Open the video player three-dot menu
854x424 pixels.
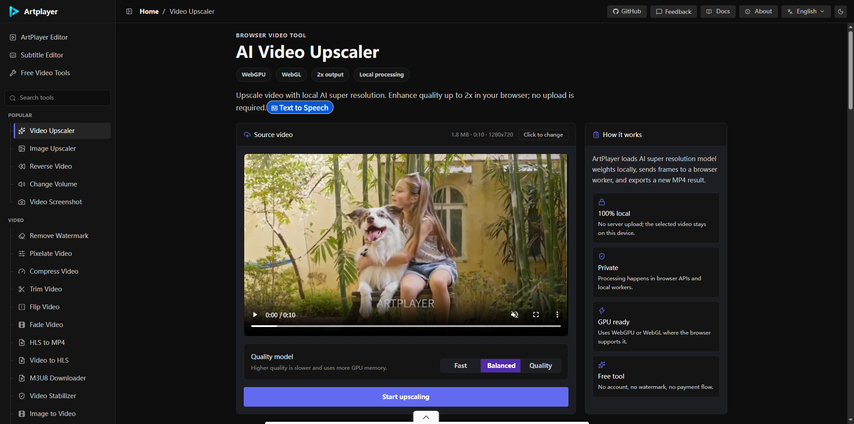pyautogui.click(x=557, y=315)
